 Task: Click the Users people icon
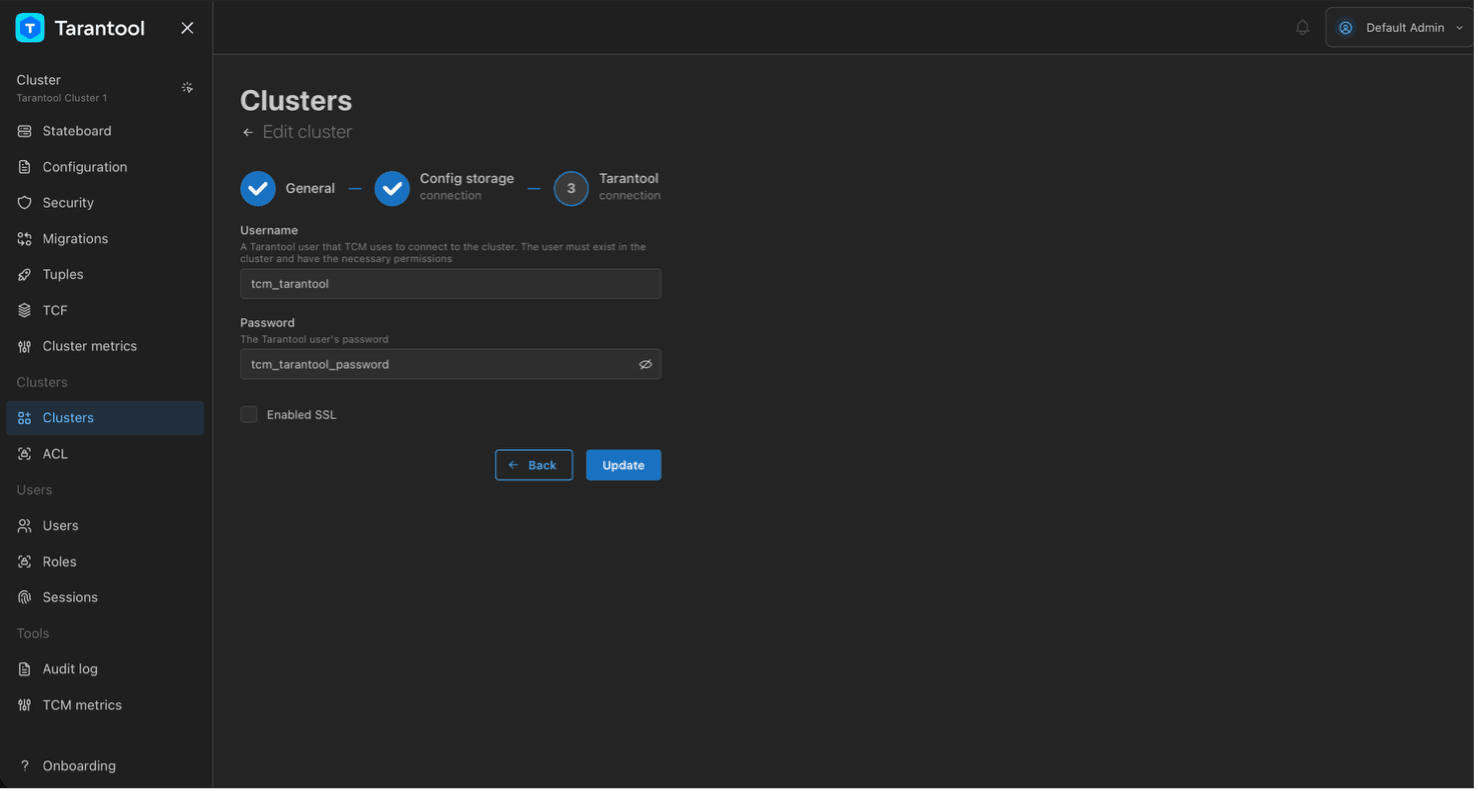point(25,527)
